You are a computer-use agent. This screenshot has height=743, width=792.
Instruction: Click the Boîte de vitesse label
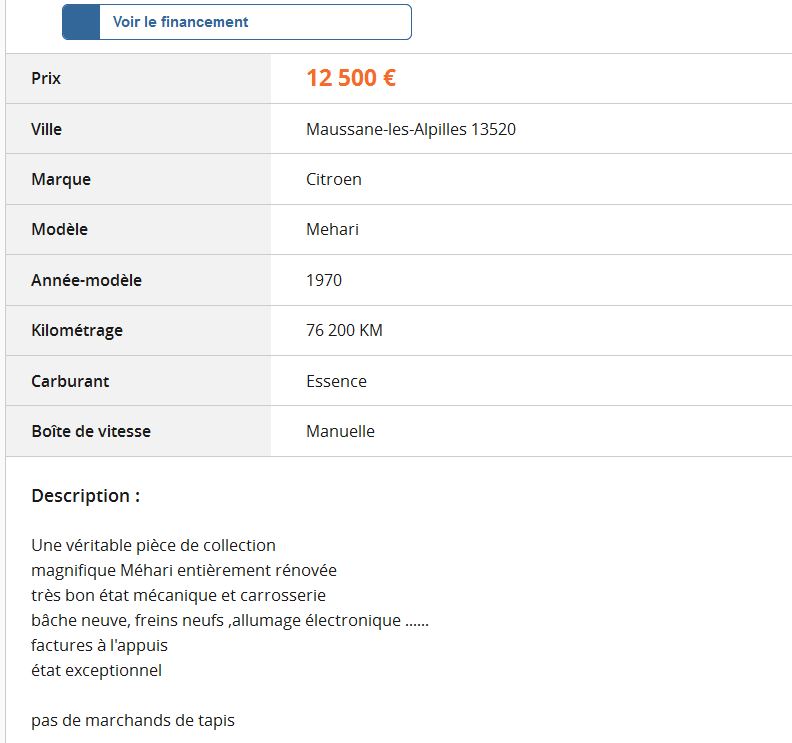[91, 431]
